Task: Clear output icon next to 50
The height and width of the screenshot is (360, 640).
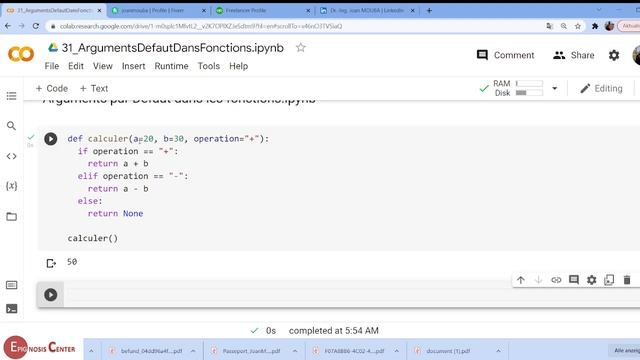Action: point(51,263)
